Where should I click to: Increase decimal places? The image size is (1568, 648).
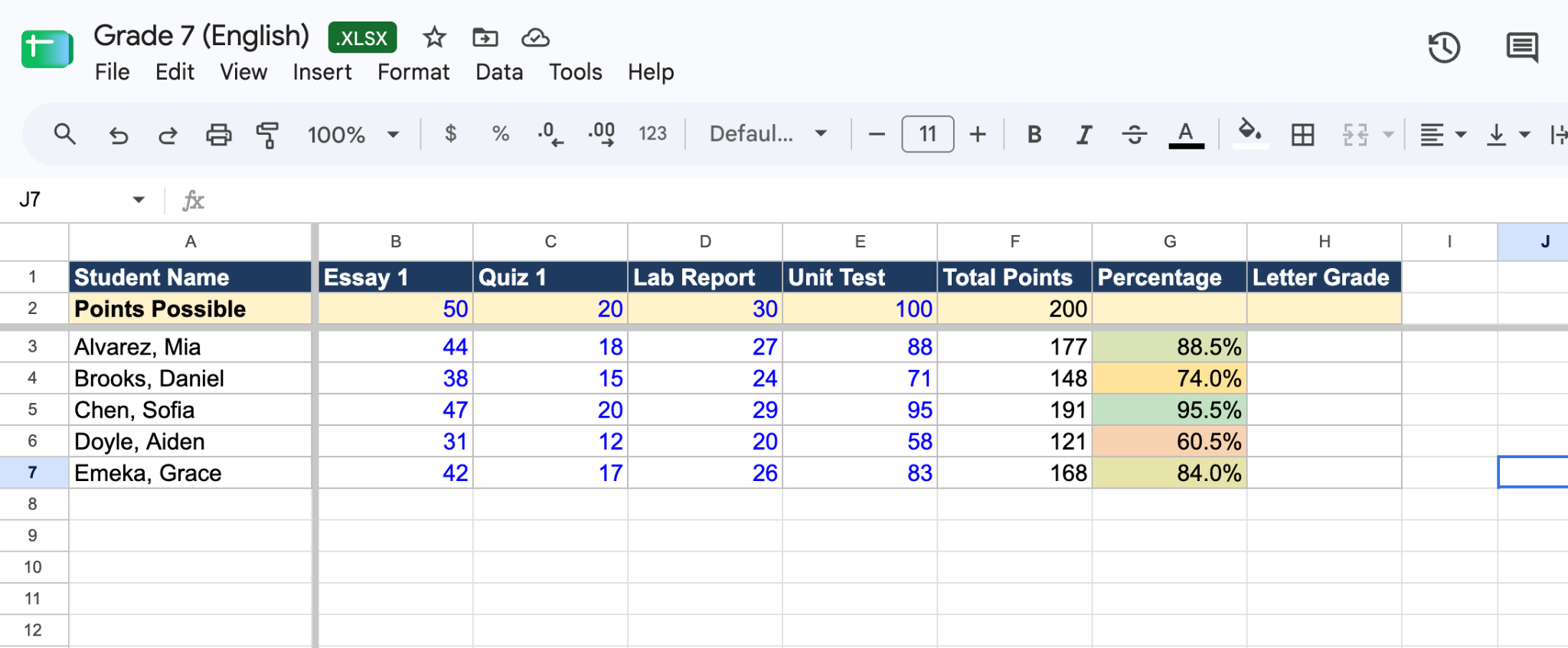click(x=602, y=134)
